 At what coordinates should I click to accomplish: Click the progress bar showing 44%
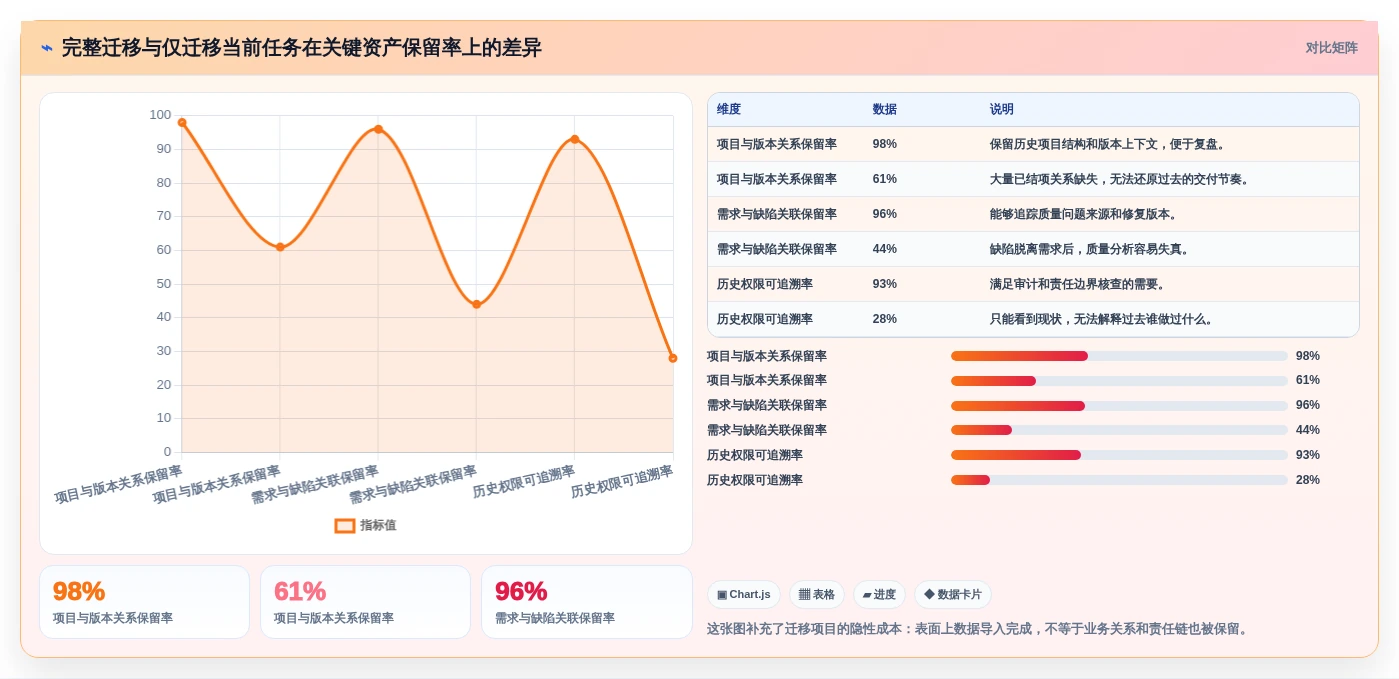point(1119,430)
